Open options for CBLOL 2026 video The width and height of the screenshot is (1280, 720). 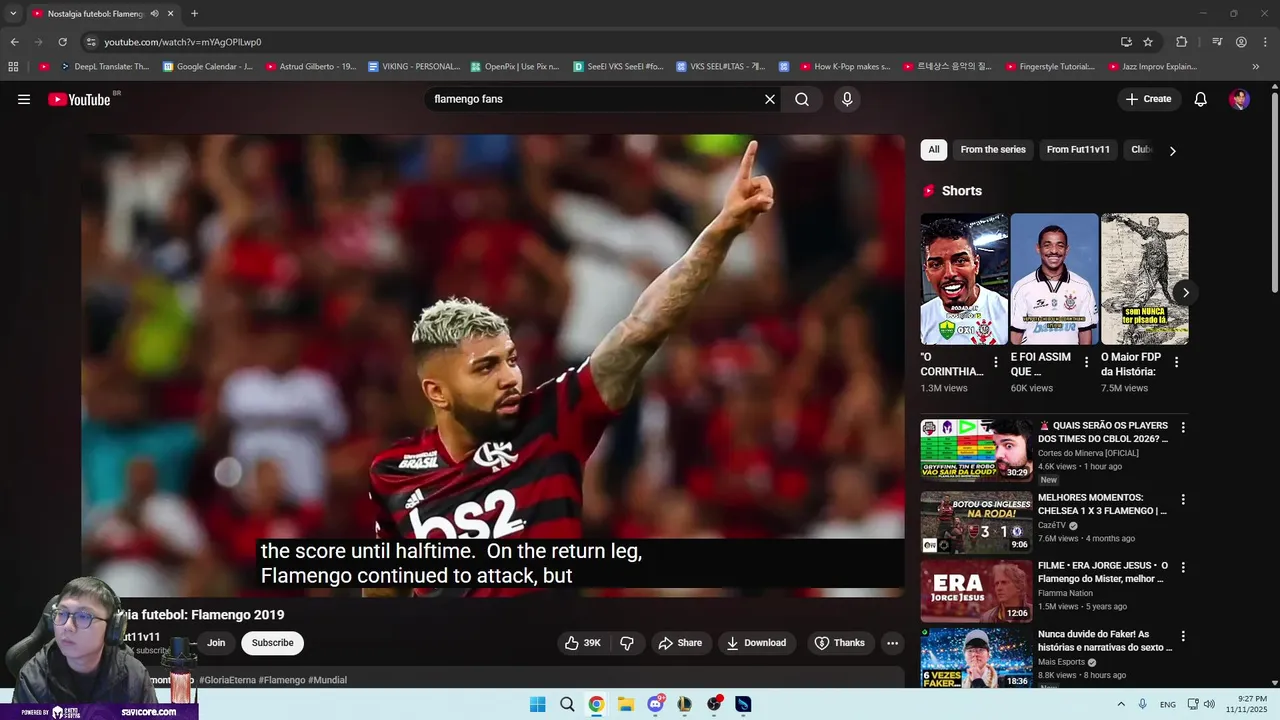pos(1183,427)
